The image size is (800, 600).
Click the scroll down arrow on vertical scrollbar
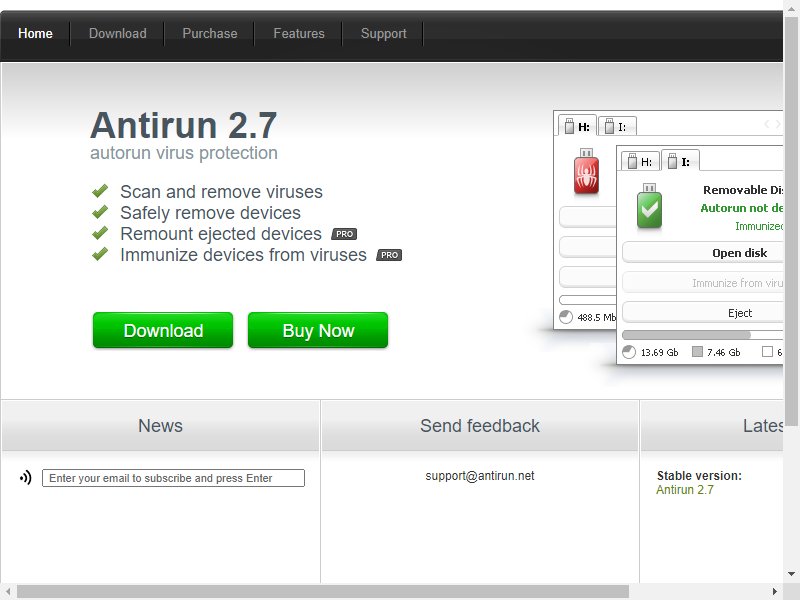click(791, 574)
